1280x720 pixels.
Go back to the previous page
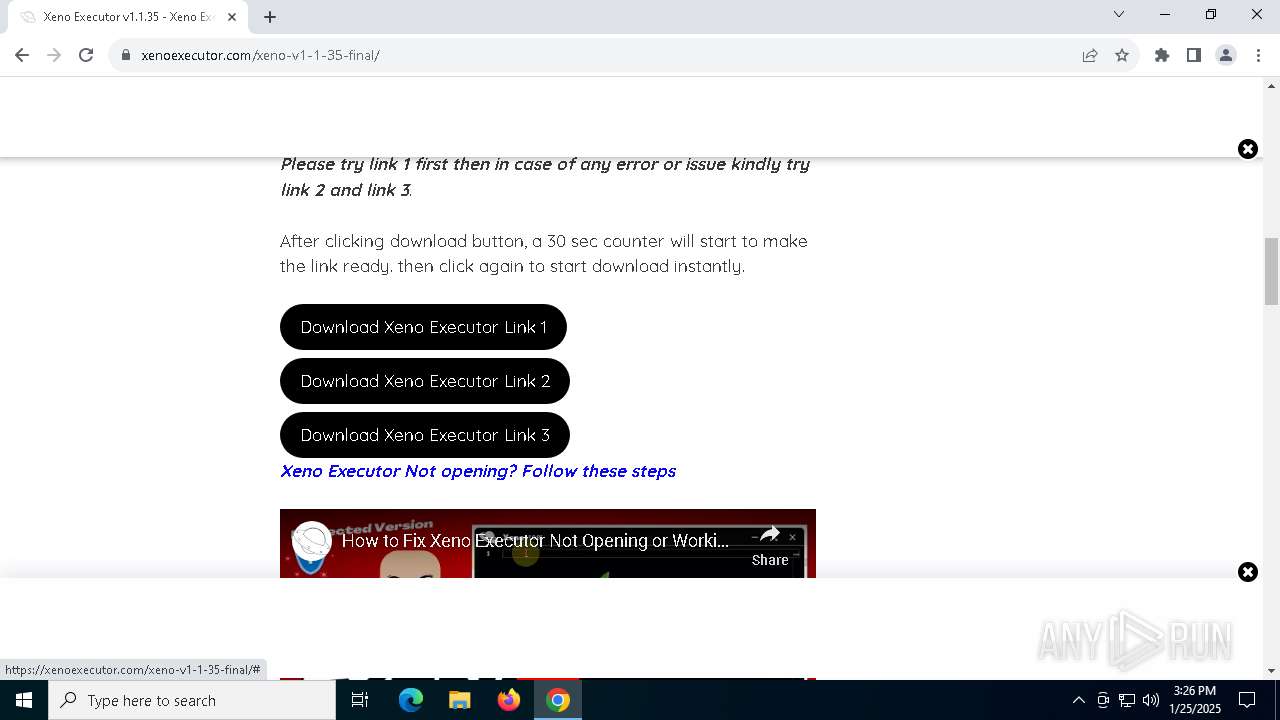[x=22, y=55]
